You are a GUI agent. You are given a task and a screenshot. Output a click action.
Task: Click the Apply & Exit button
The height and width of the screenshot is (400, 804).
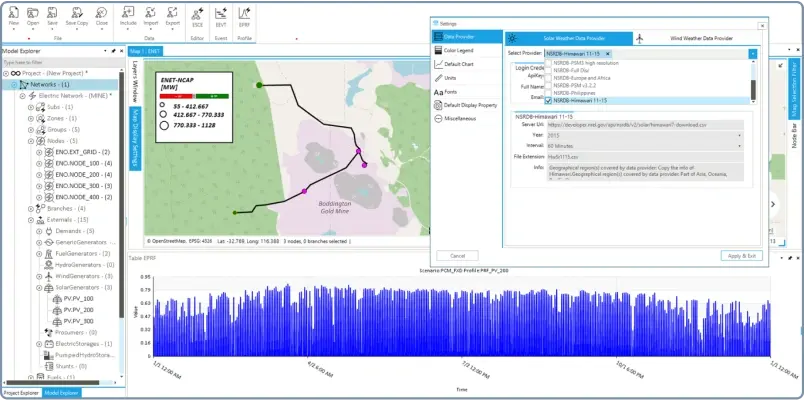742,256
